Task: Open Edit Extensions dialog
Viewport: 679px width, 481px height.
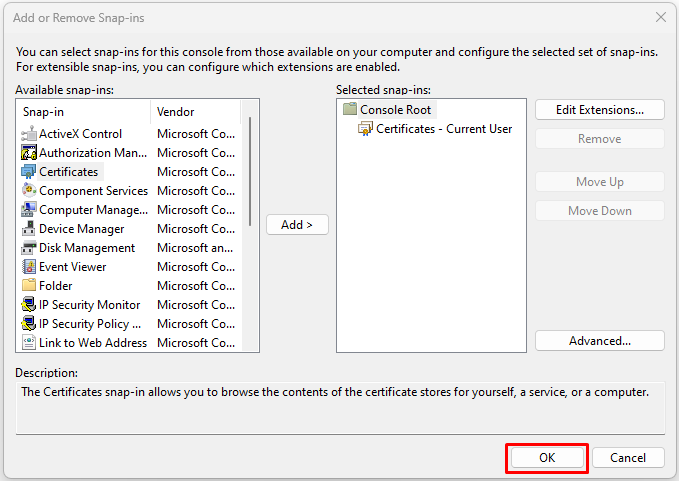Action: tap(600, 110)
